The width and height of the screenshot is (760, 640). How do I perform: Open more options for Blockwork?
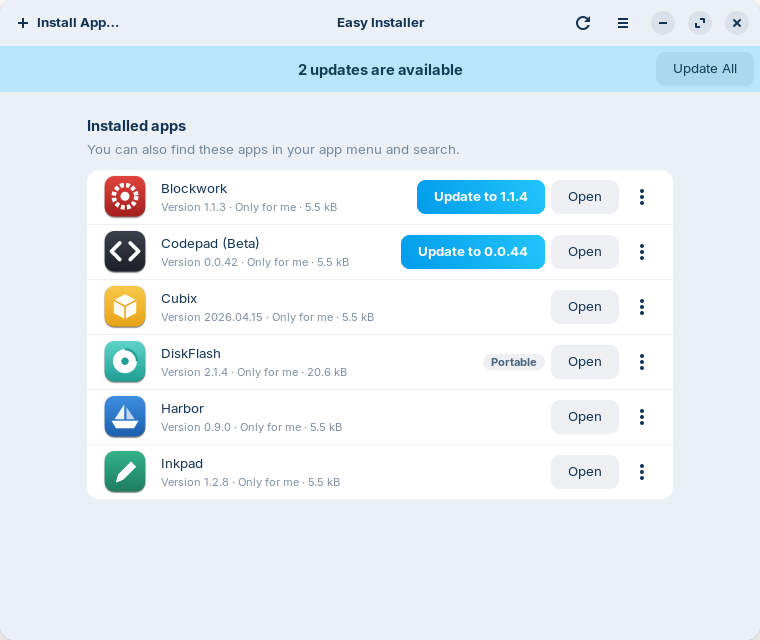(x=642, y=197)
